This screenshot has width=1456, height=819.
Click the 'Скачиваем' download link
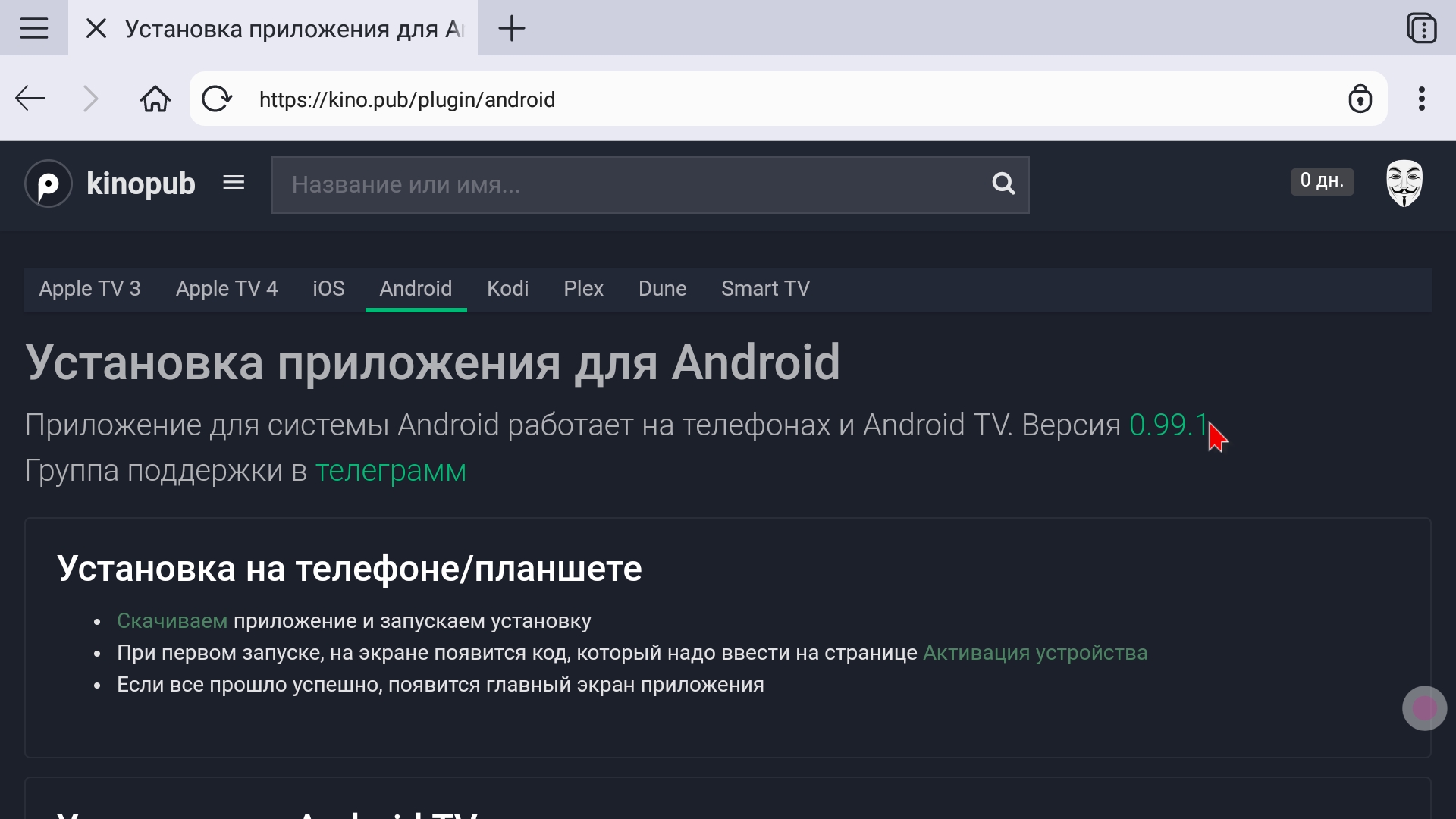[x=172, y=620]
